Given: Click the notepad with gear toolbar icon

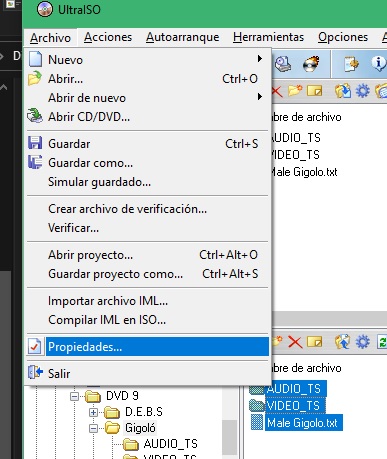Looking at the screenshot, I should [x=351, y=64].
